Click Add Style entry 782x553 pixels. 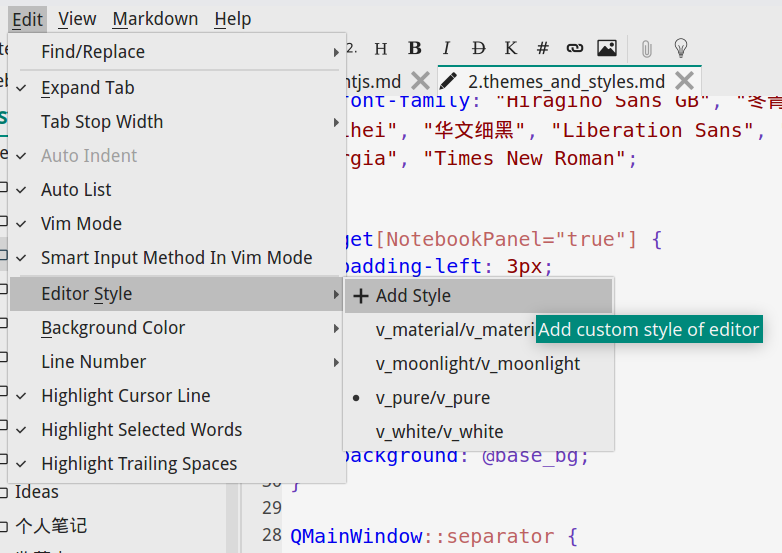(x=479, y=296)
